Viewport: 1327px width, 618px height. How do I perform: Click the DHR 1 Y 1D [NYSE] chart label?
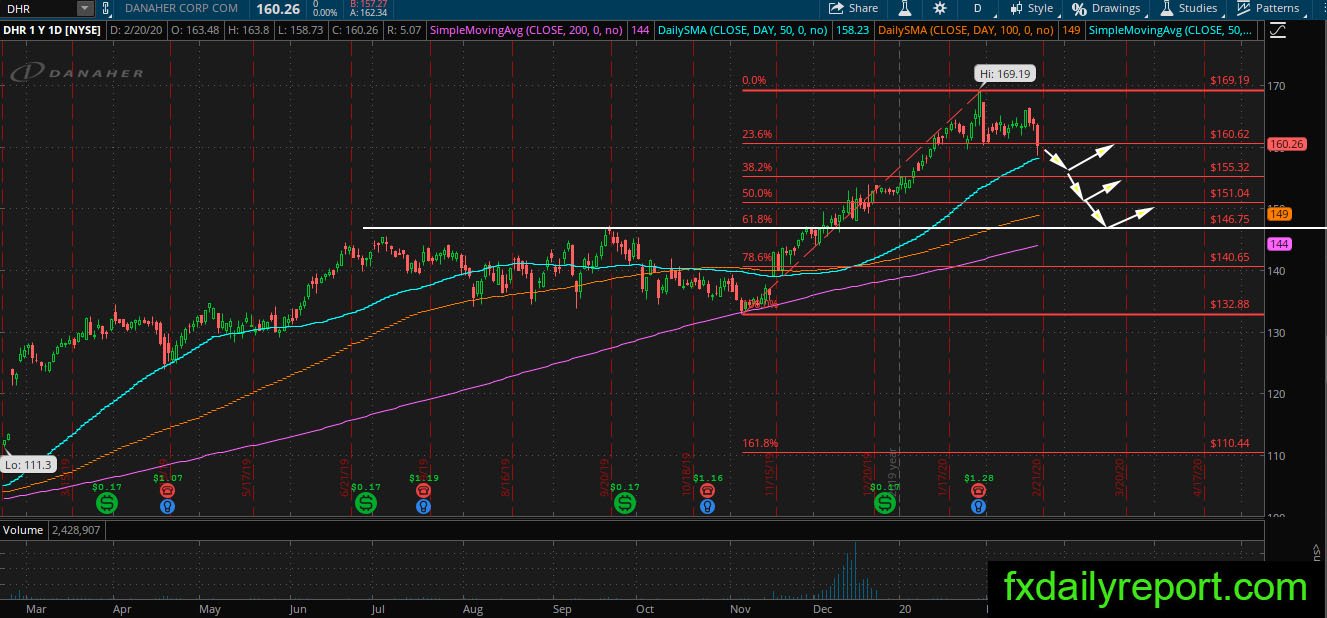tap(50, 31)
